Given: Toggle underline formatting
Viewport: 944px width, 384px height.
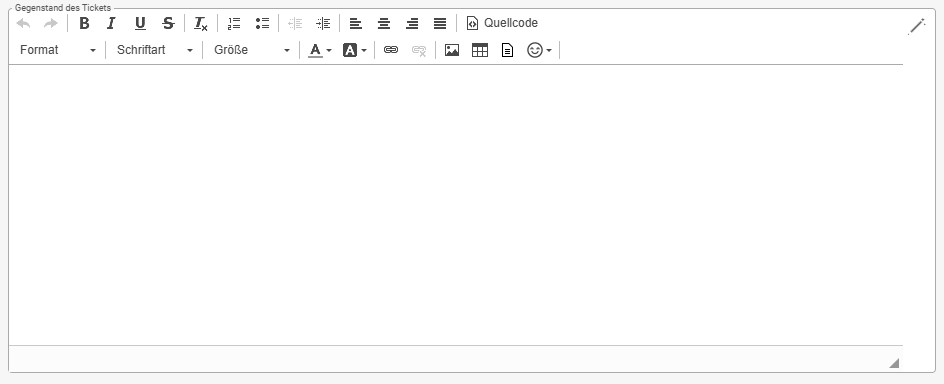Looking at the screenshot, I should 140,23.
